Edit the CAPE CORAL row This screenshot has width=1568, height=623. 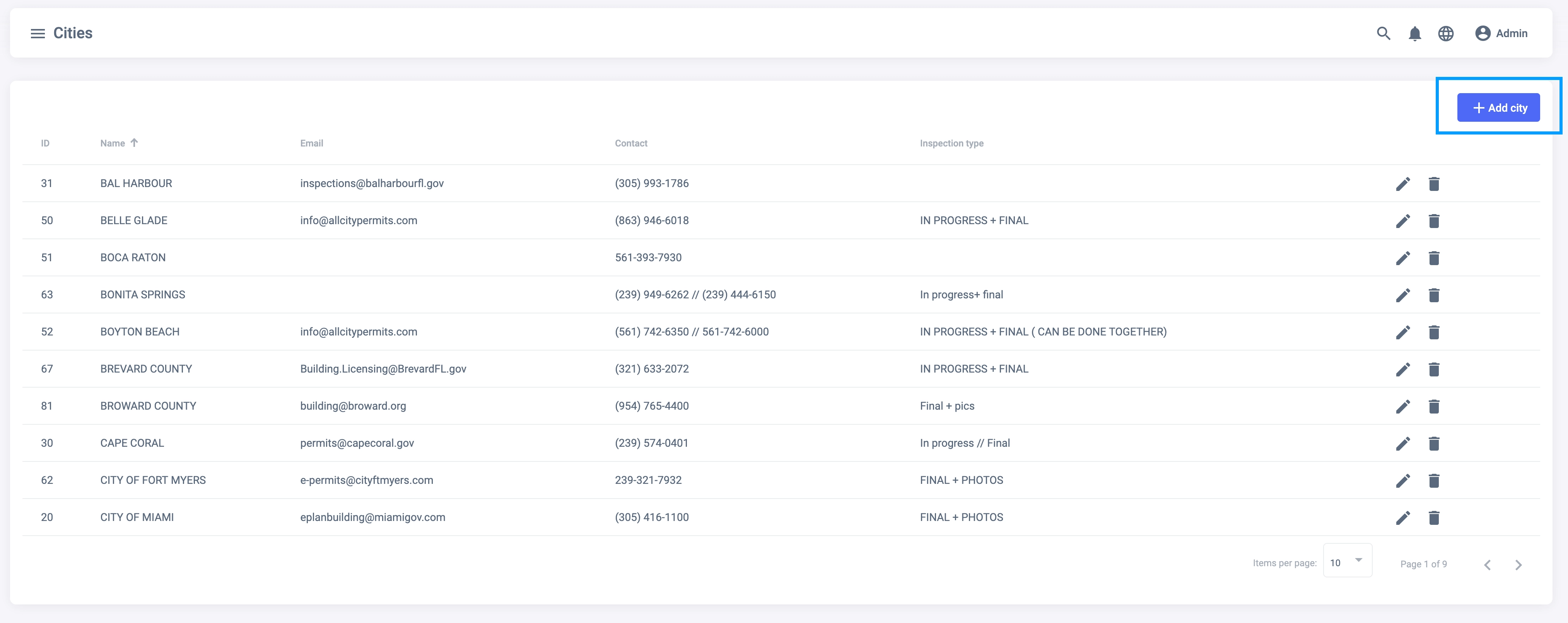(1402, 444)
